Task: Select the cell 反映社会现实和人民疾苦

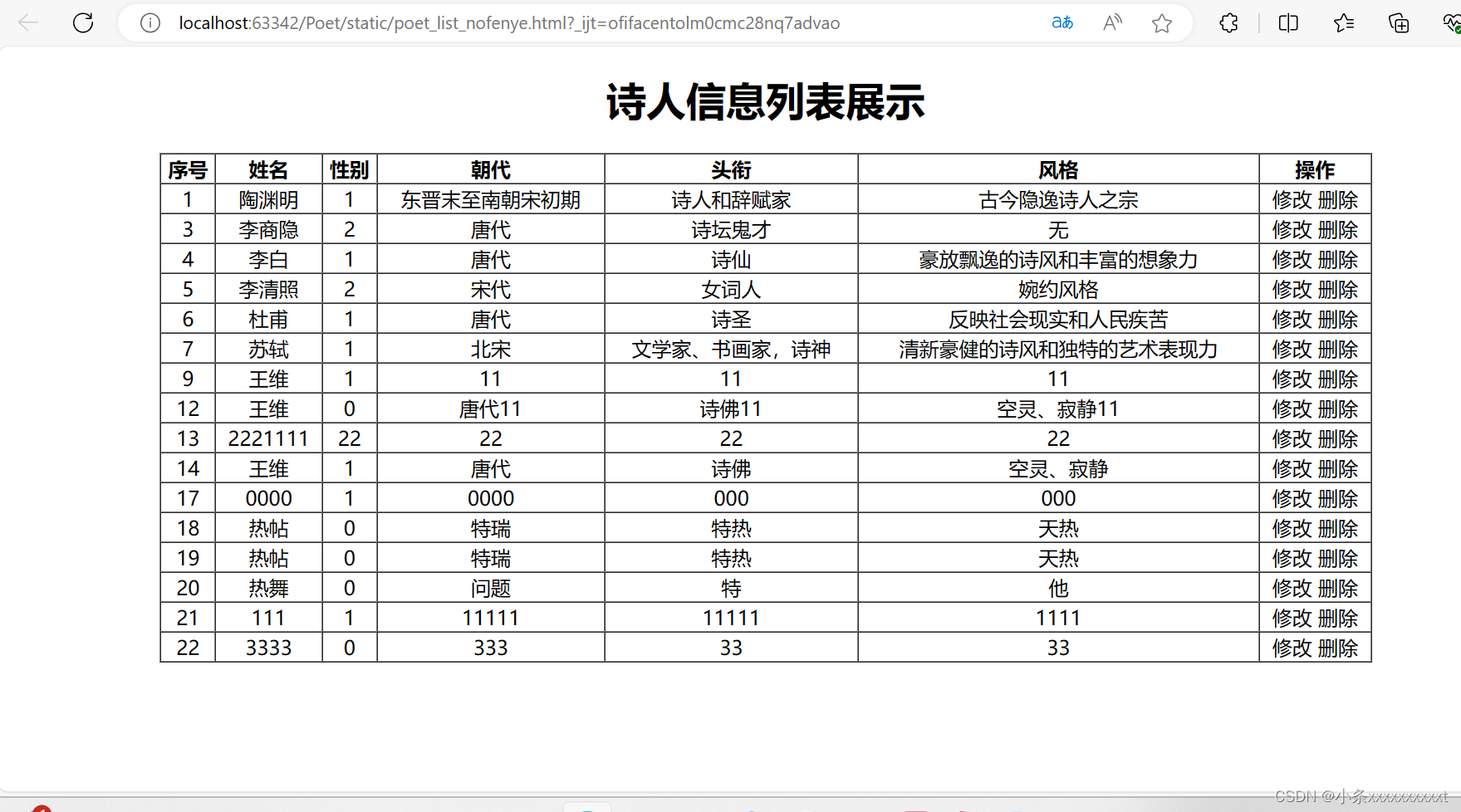Action: click(1058, 320)
